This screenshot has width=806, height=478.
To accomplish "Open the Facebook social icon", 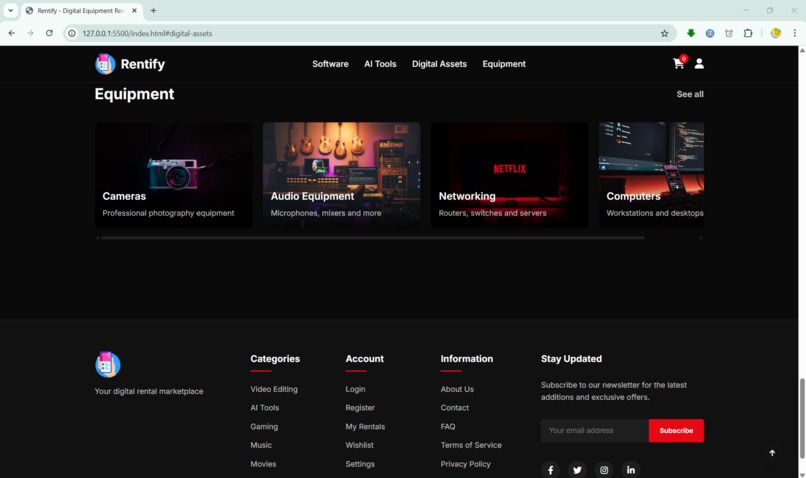I will [551, 470].
